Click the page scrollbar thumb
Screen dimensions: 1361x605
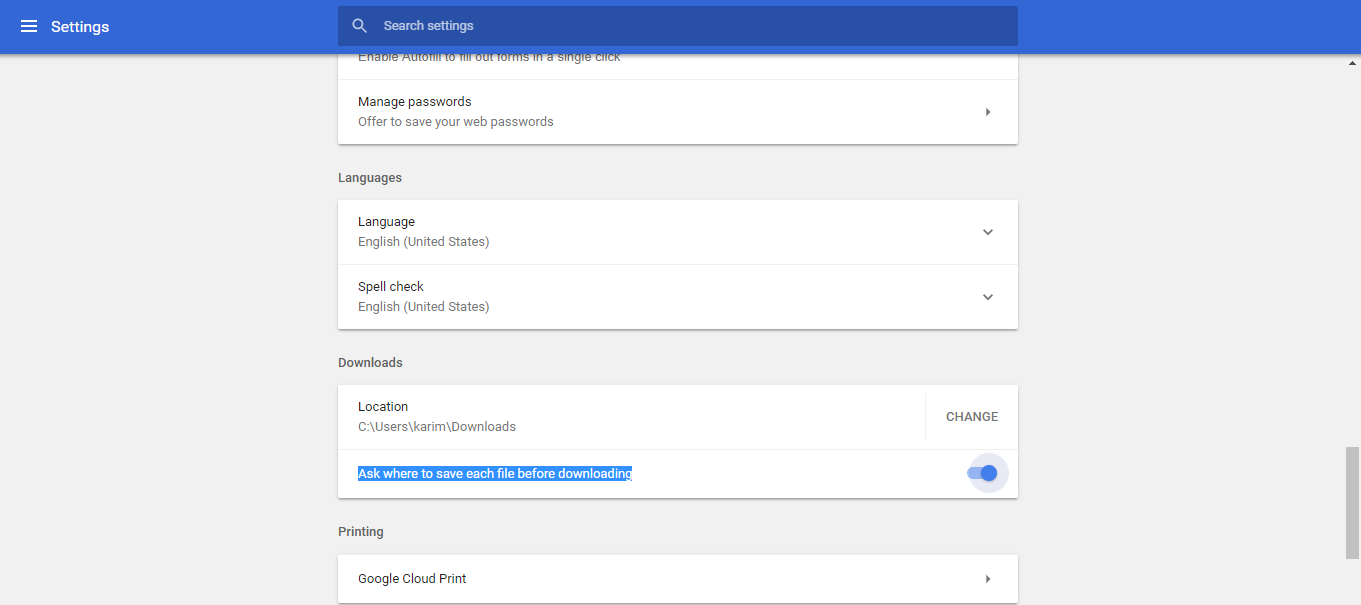click(1353, 503)
